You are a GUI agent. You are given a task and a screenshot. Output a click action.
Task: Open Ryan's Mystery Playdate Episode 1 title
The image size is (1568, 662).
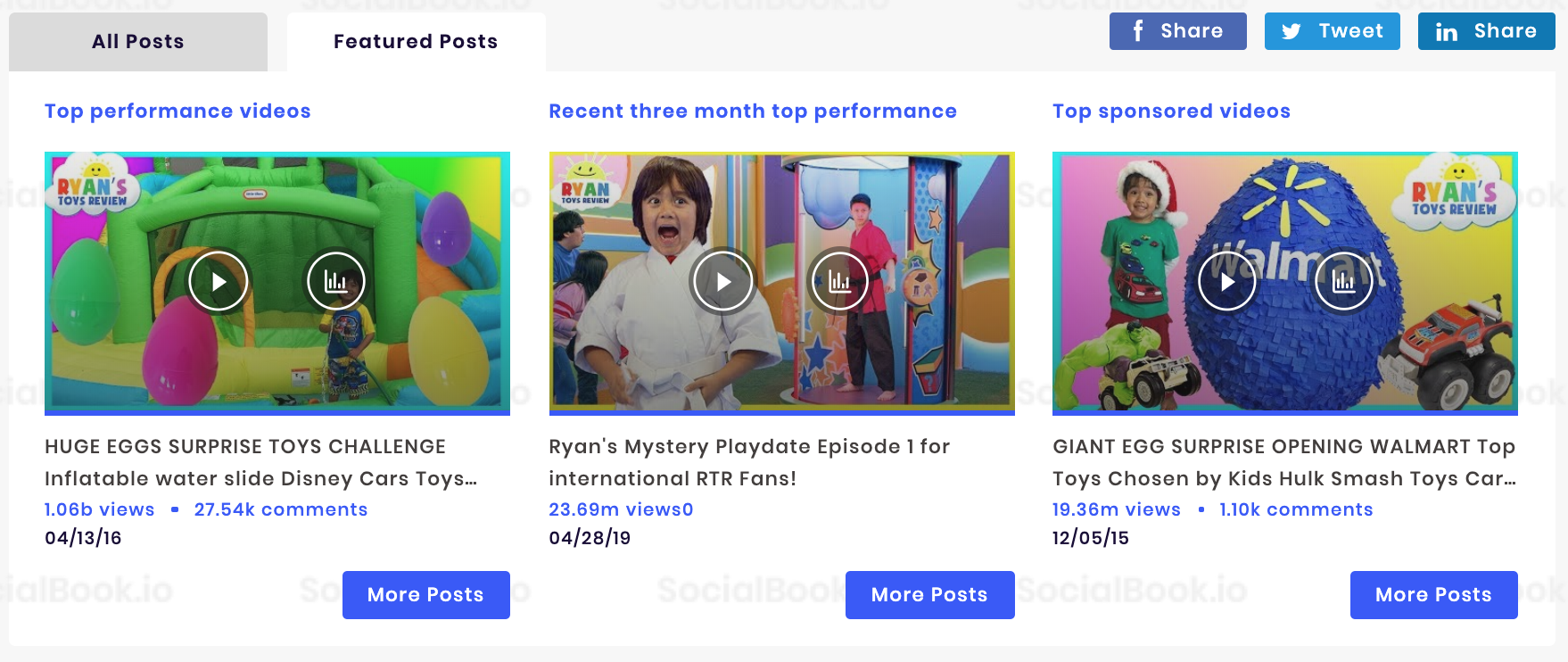point(749,462)
